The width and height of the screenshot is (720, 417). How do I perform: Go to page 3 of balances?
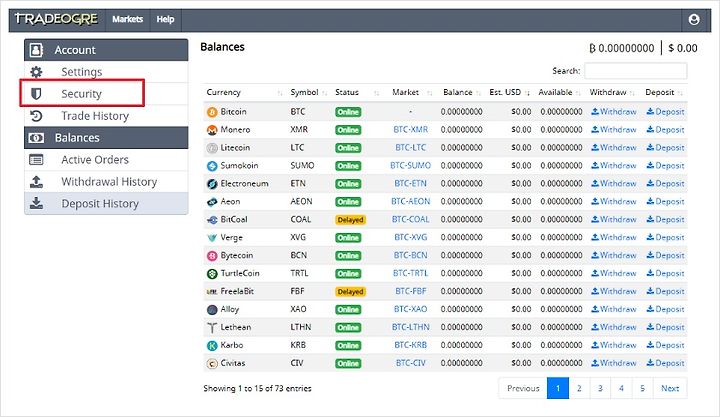point(600,388)
